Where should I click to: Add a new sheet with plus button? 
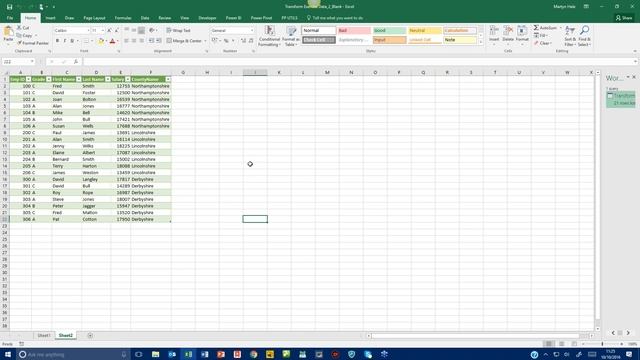[x=90, y=336]
